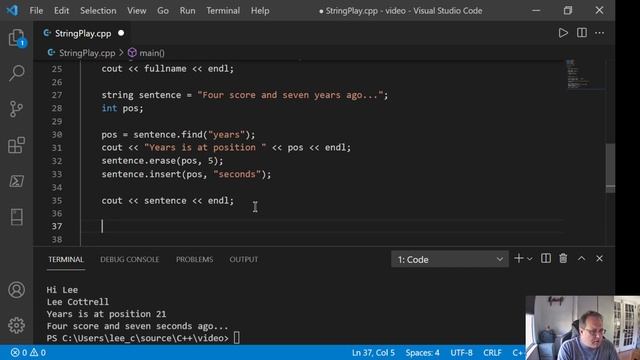Click the 'Ln 37, Col 5' status entry
640x360 pixels.
coord(373,353)
